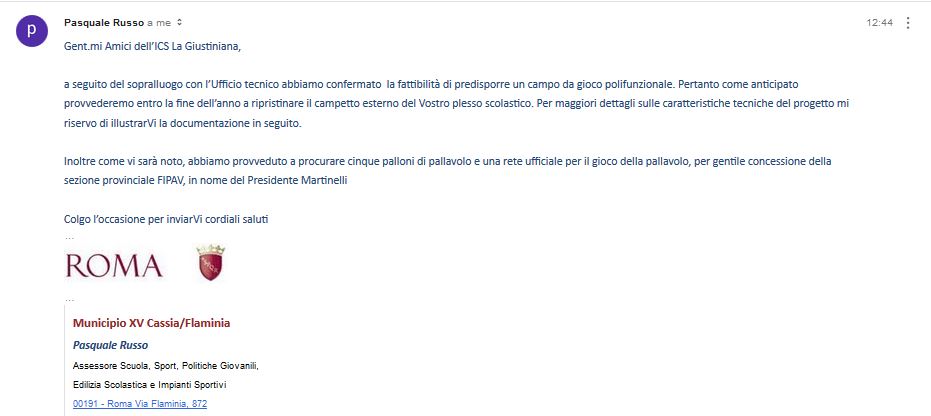Expand recipient details arrow next to 'a me'
931x416 pixels.
[179, 23]
